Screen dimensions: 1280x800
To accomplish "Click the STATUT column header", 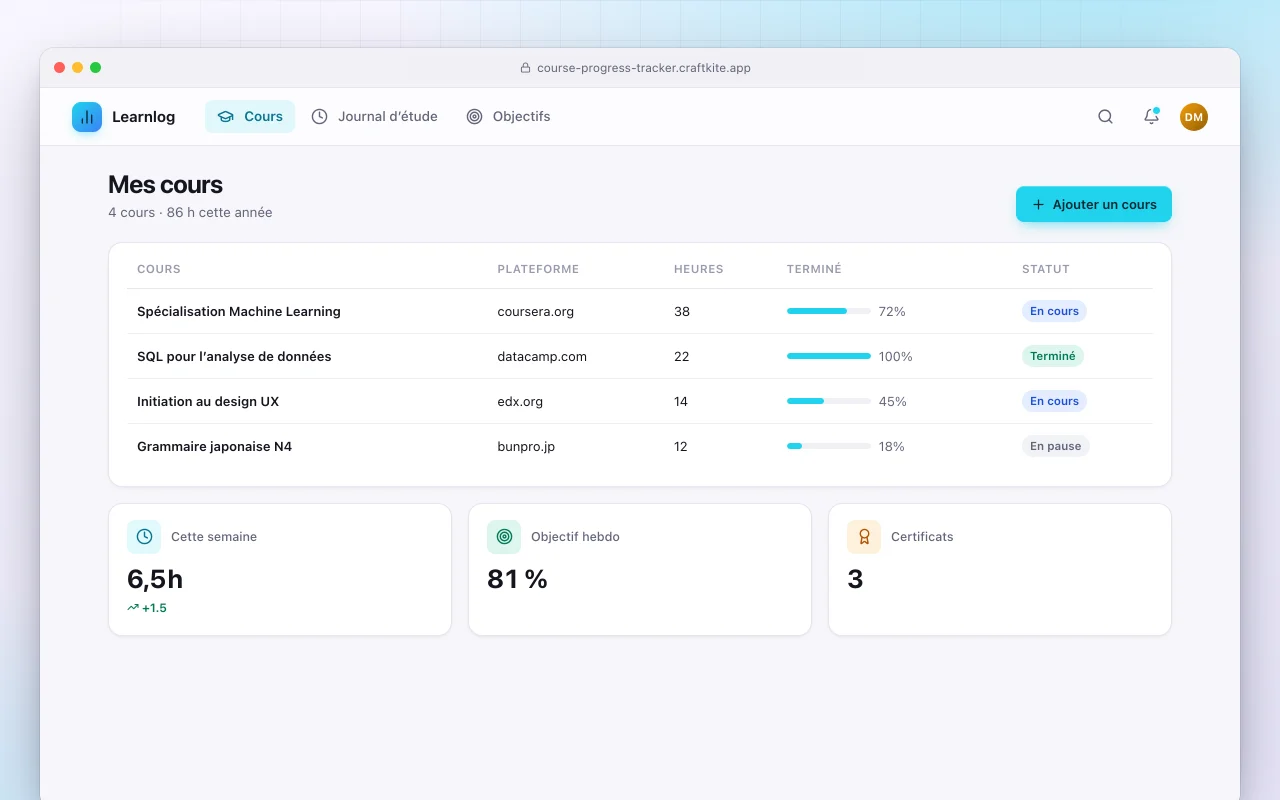I will pyautogui.click(x=1046, y=269).
